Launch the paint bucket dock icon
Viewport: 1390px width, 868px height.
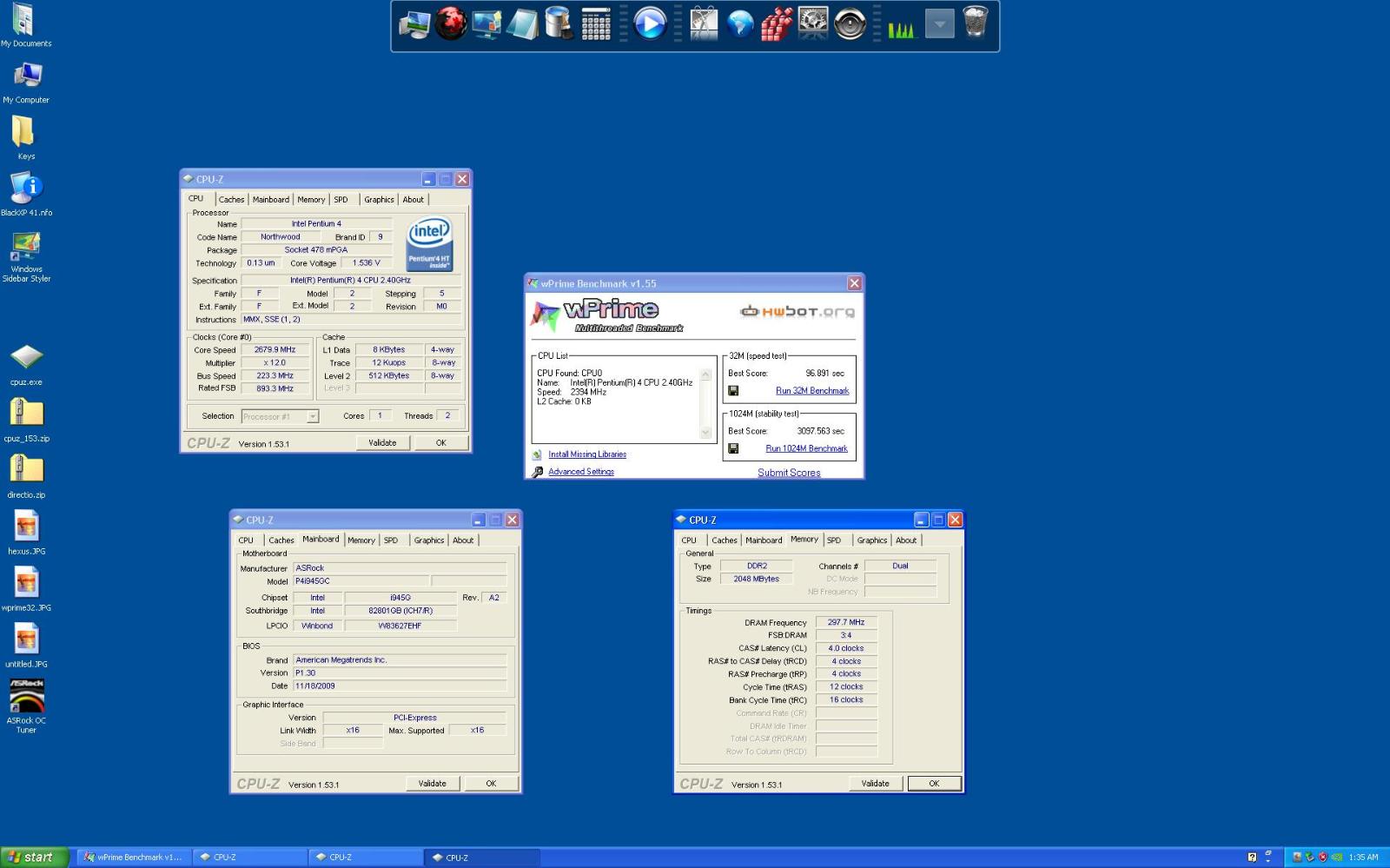[x=559, y=23]
